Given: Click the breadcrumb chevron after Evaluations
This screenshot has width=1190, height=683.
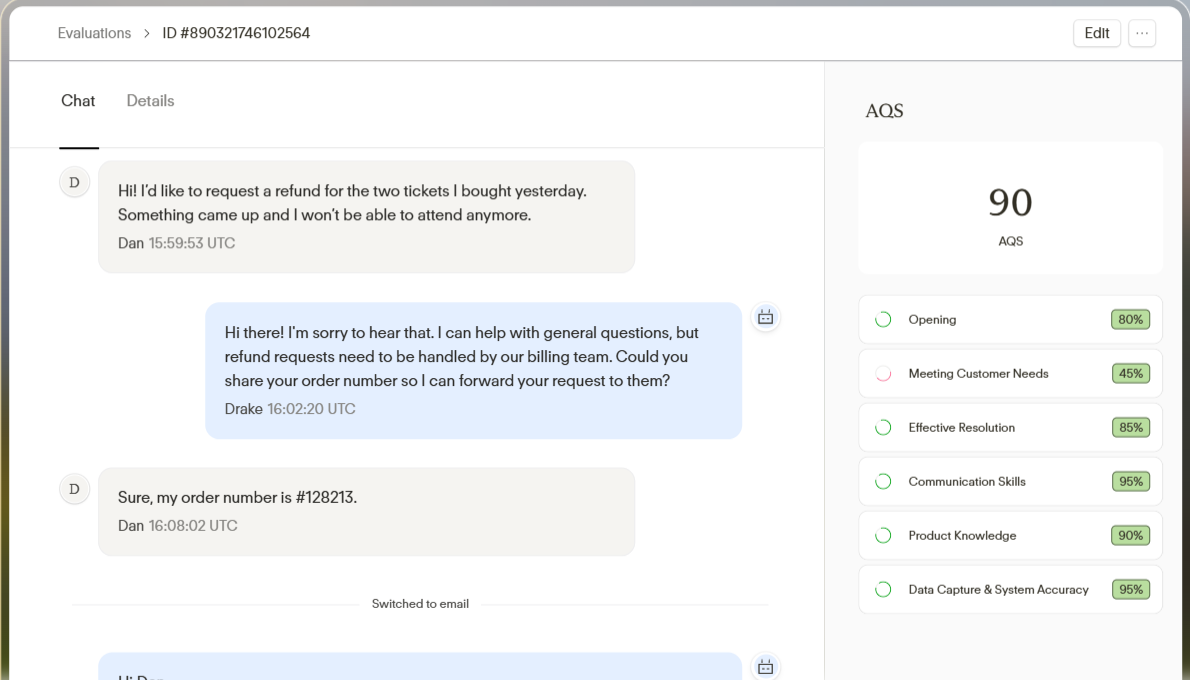Looking at the screenshot, I should point(146,33).
